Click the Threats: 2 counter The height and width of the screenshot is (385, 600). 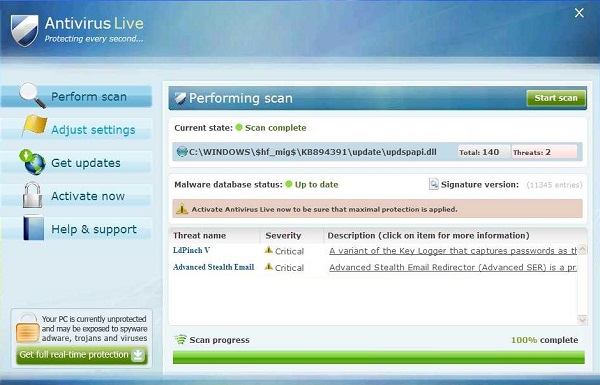point(544,152)
